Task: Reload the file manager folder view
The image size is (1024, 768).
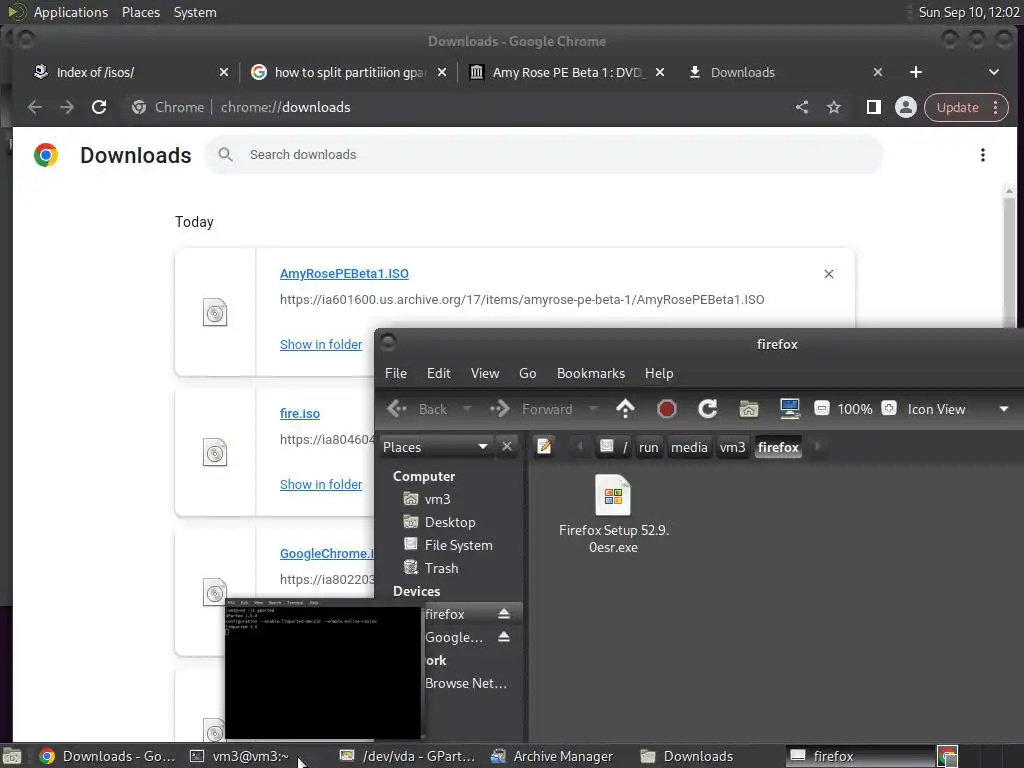Action: 707,409
